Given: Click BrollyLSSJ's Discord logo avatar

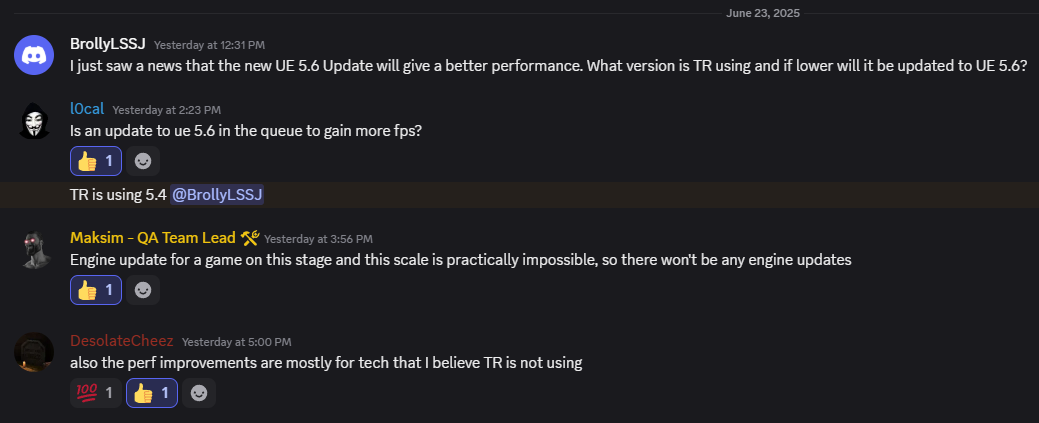Looking at the screenshot, I should (x=35, y=54).
